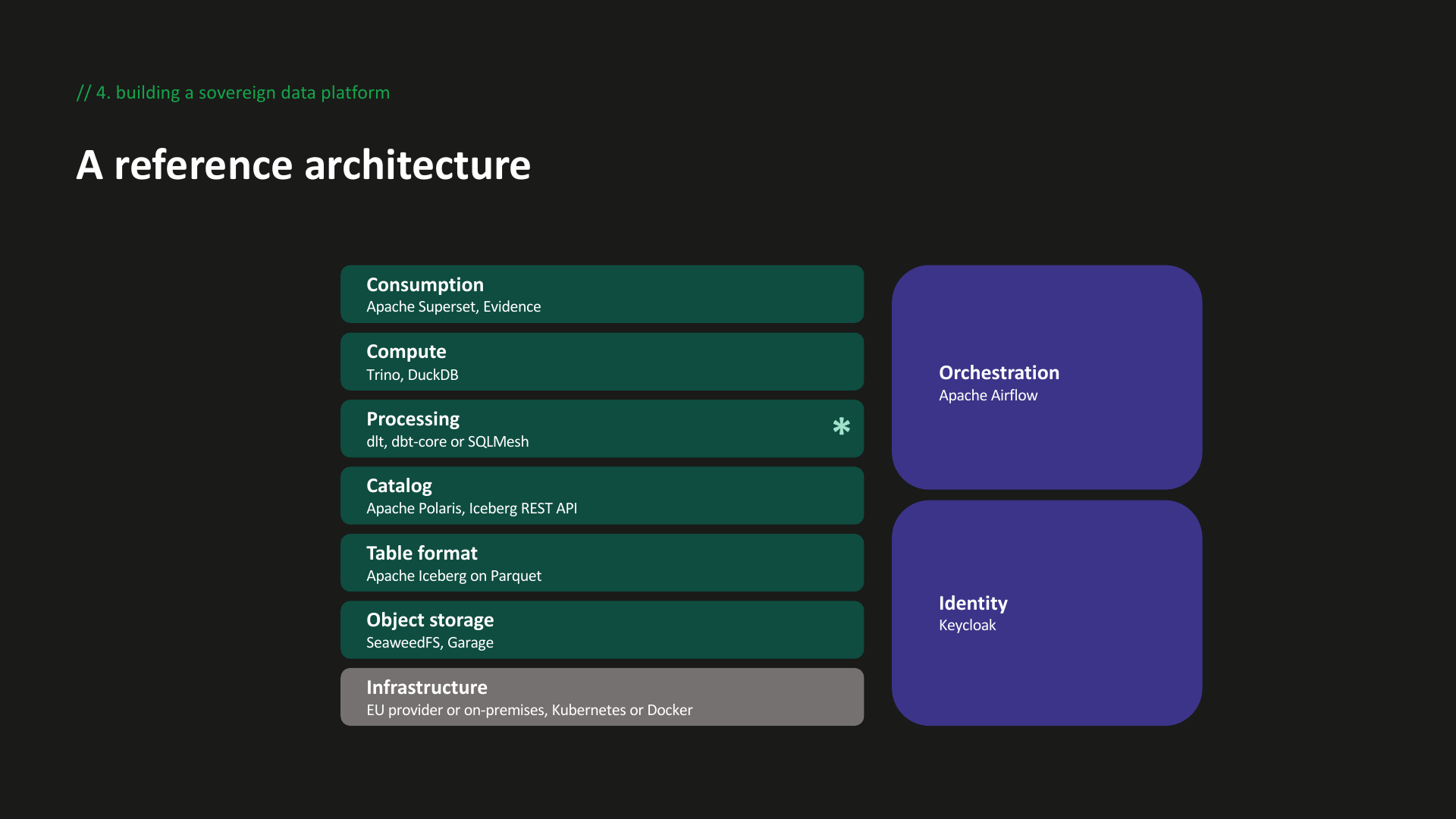This screenshot has height=819, width=1456.
Task: Click 'Apache Polaris, Iceberg REST API' text
Action: 472,508
